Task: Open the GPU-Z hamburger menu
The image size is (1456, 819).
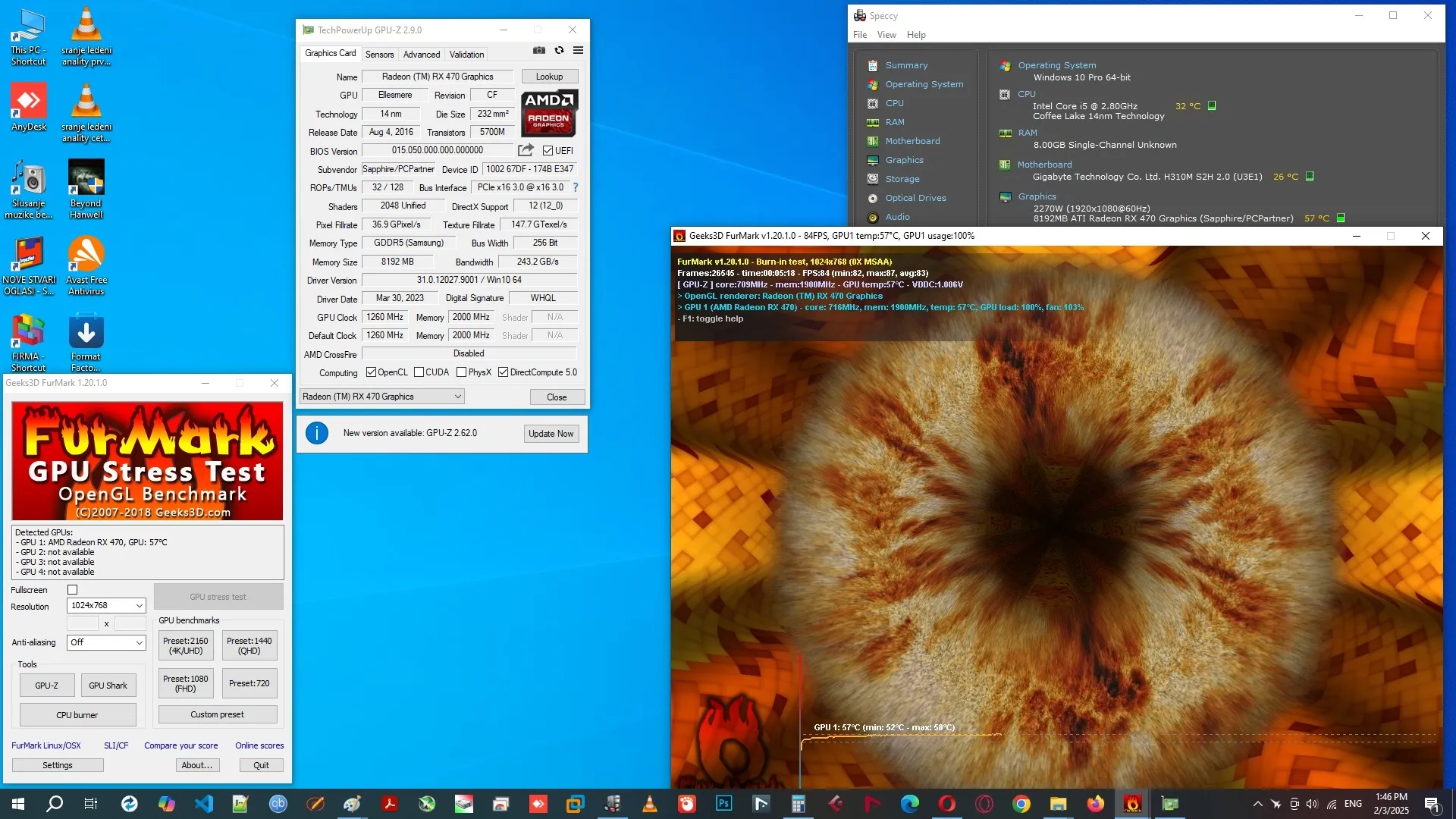Action: [578, 51]
